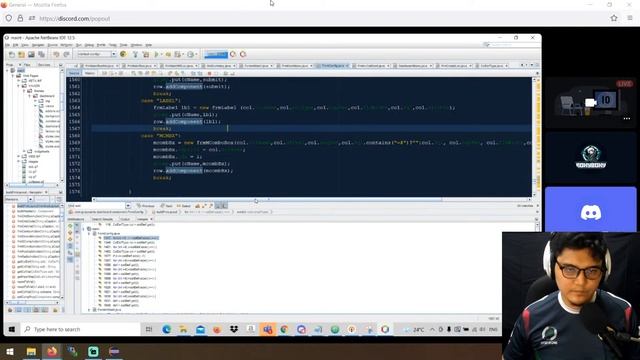Click the globe browser icon in NetBeans toolbar
This screenshot has height=360, width=640.
(123, 54)
